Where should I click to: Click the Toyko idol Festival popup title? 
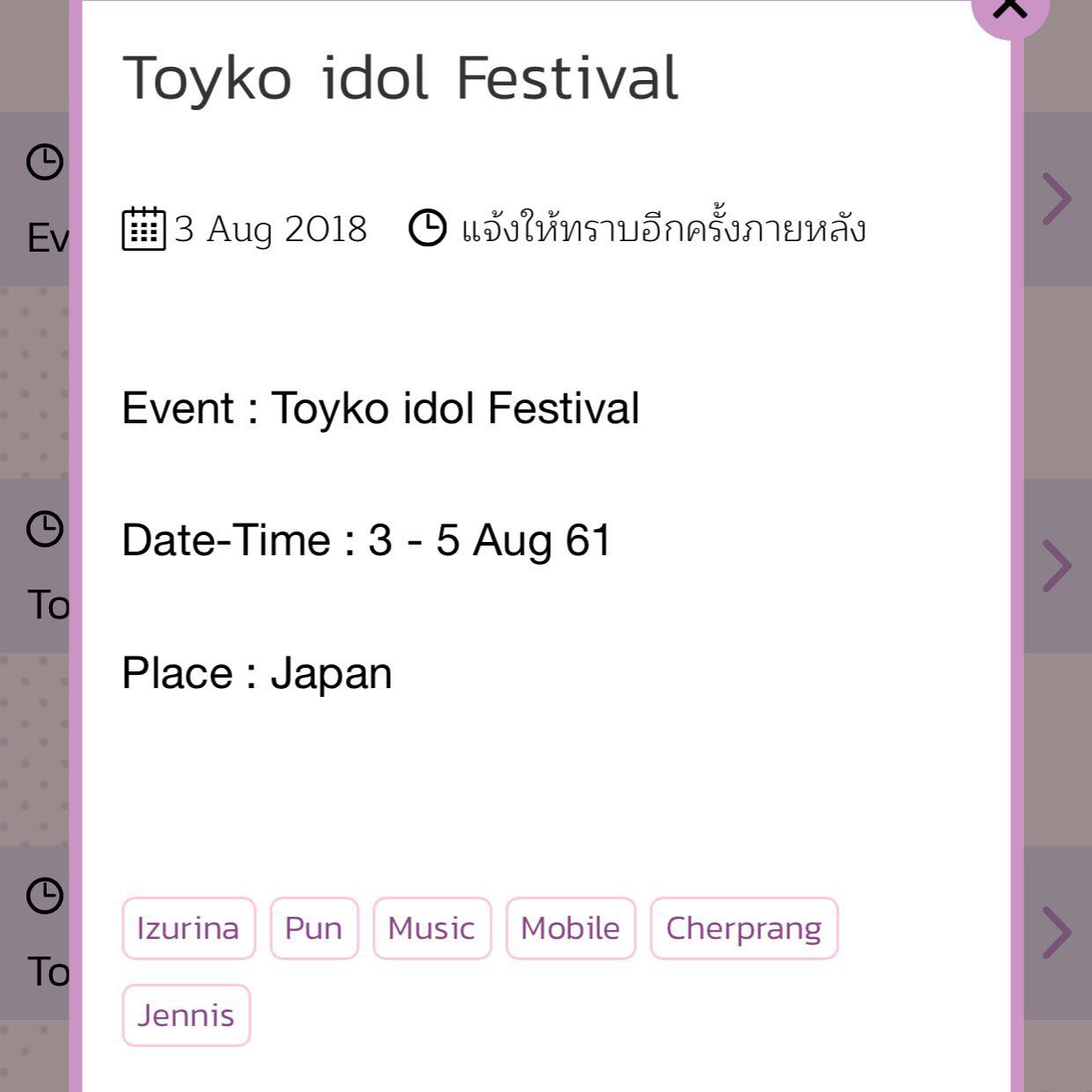click(x=400, y=79)
